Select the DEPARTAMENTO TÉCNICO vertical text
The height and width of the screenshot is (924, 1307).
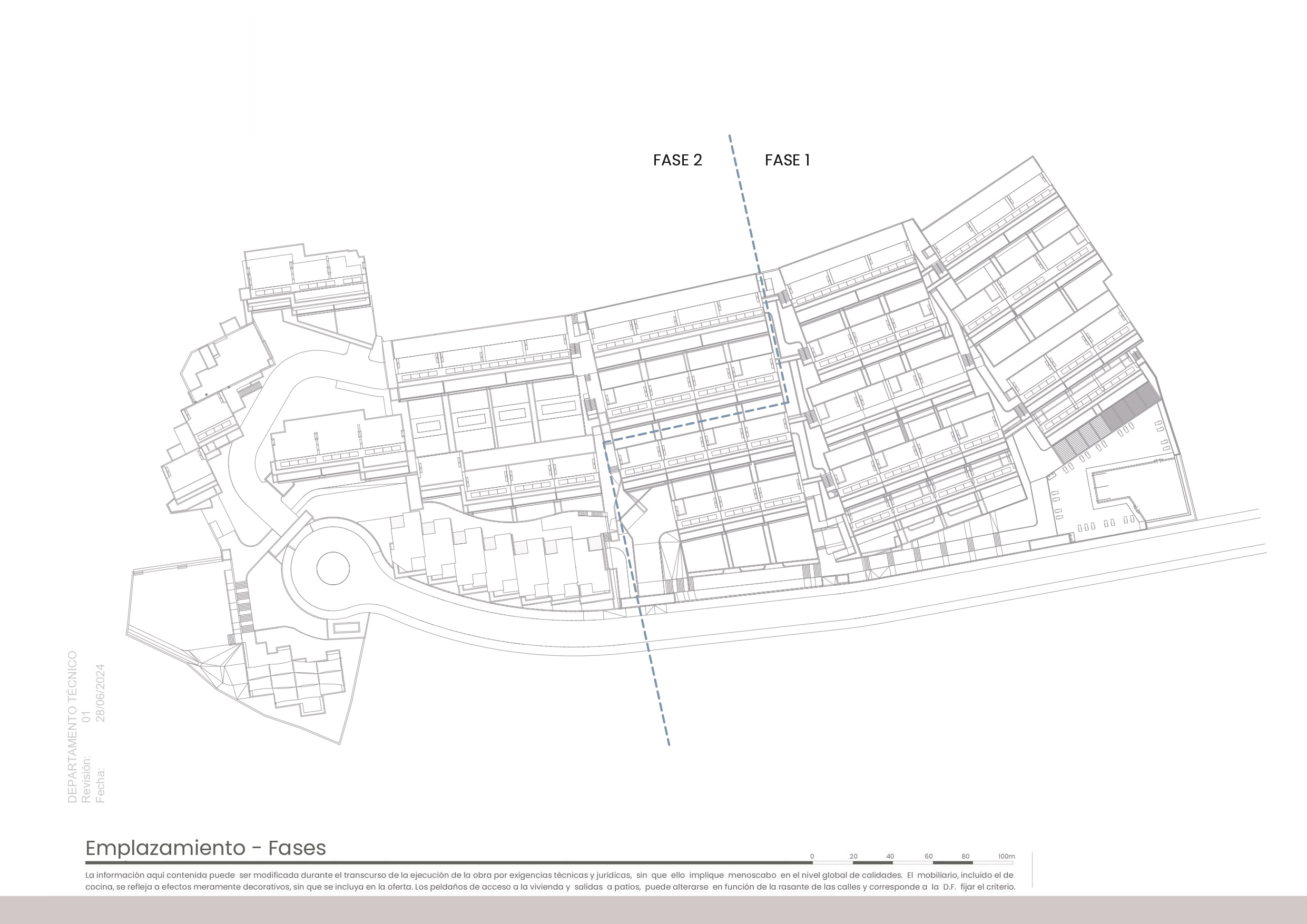(72, 727)
